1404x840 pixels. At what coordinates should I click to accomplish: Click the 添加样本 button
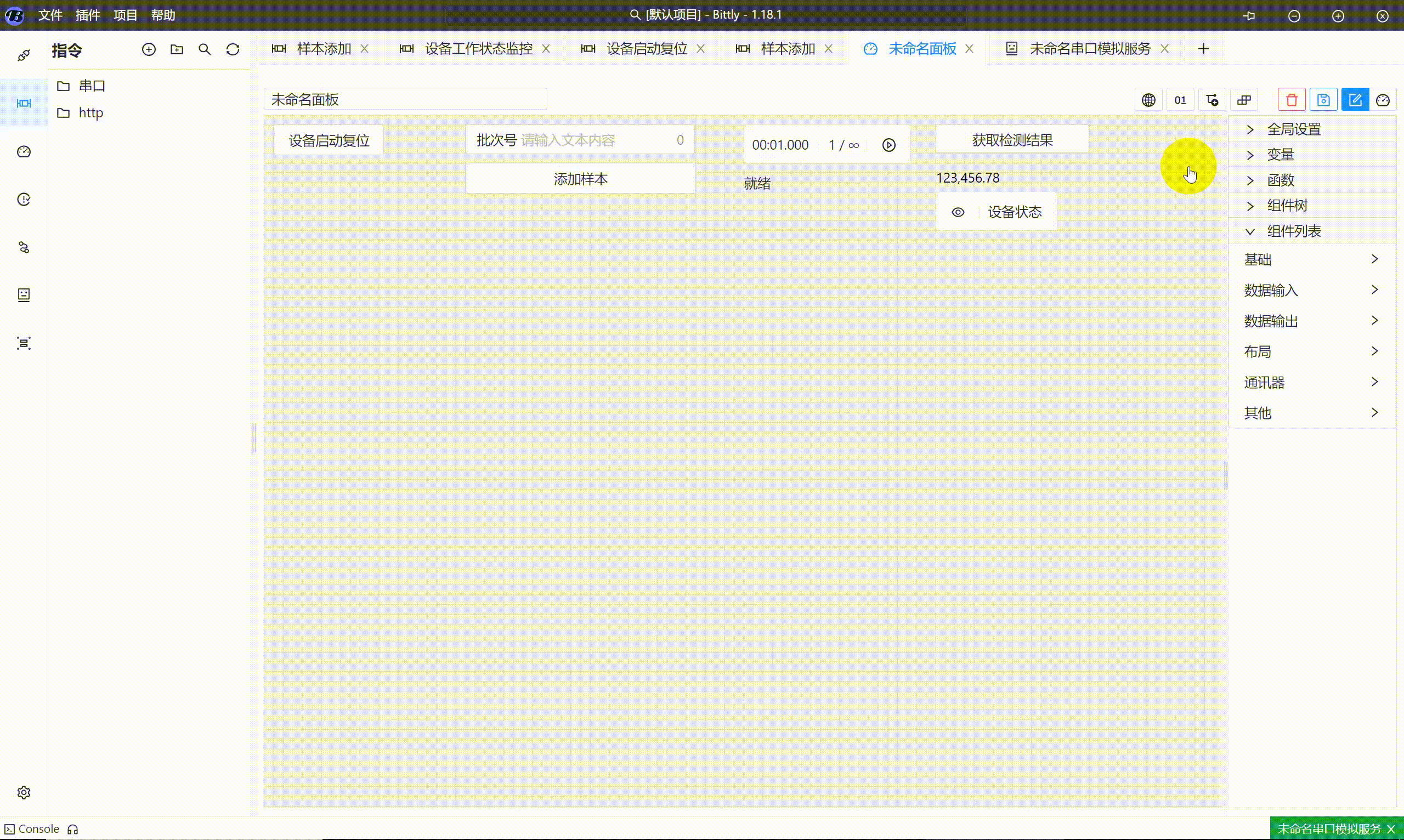pyautogui.click(x=580, y=178)
